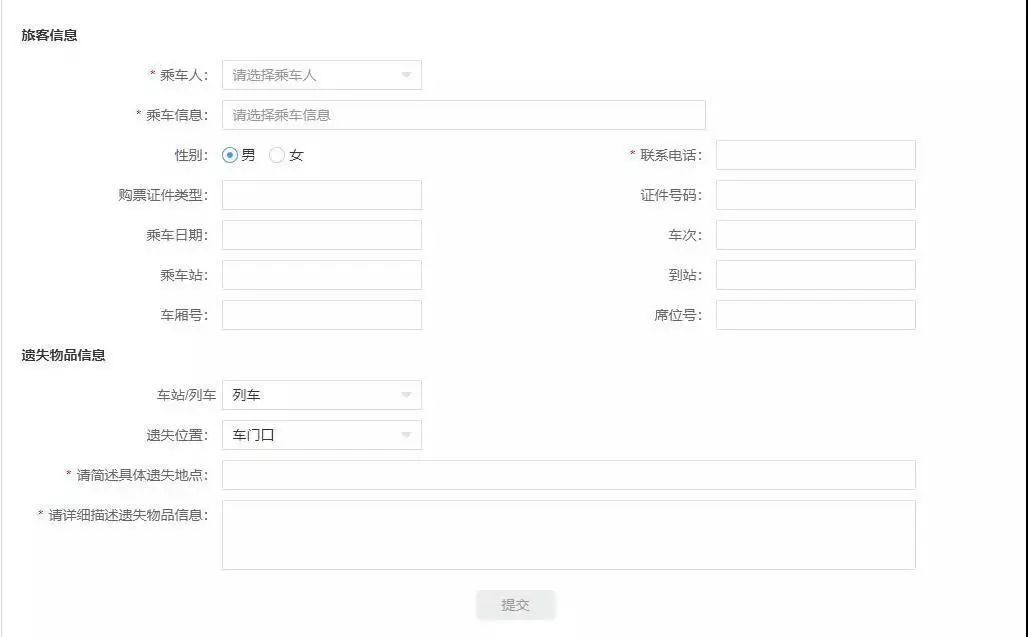The height and width of the screenshot is (637, 1028).
Task: Click the 乘车信息 input field
Action: tap(465, 115)
